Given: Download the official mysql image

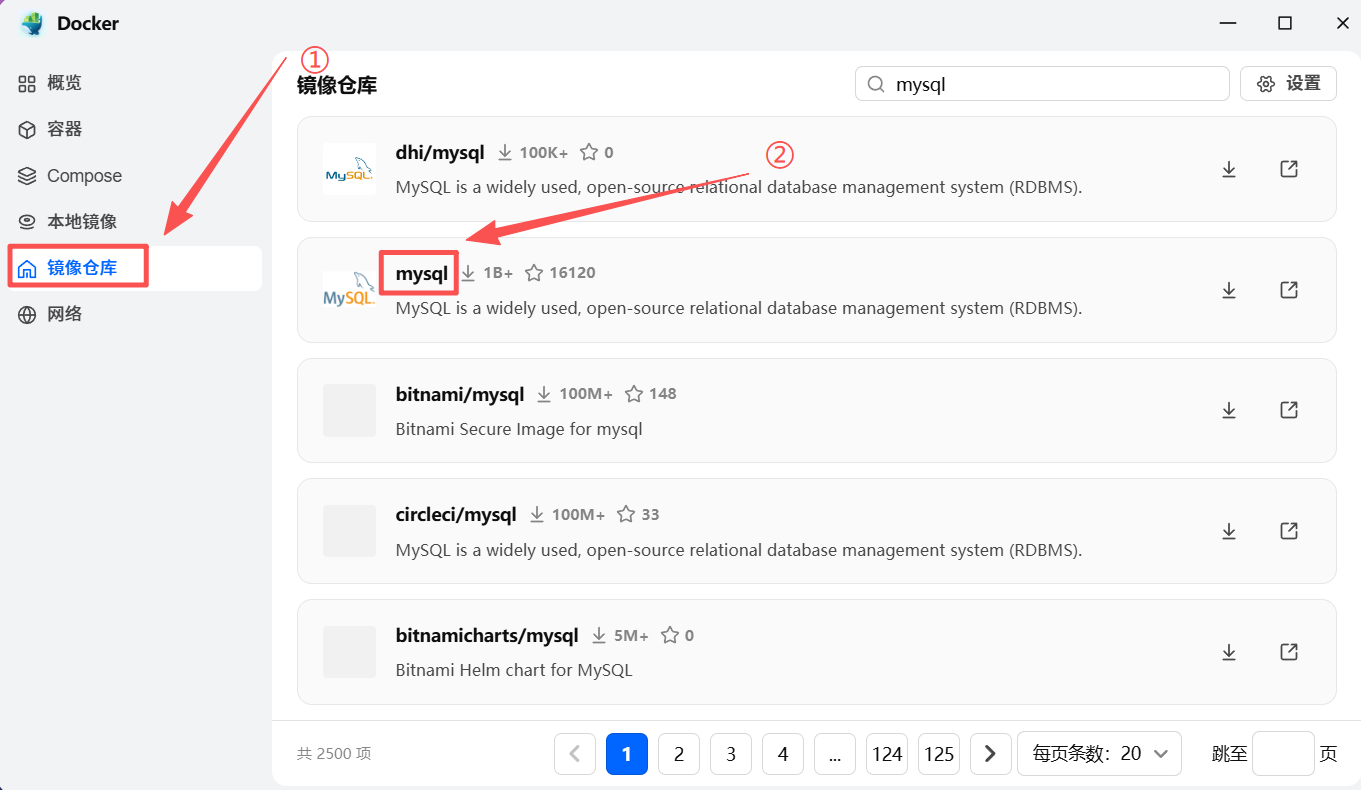Looking at the screenshot, I should point(1229,290).
